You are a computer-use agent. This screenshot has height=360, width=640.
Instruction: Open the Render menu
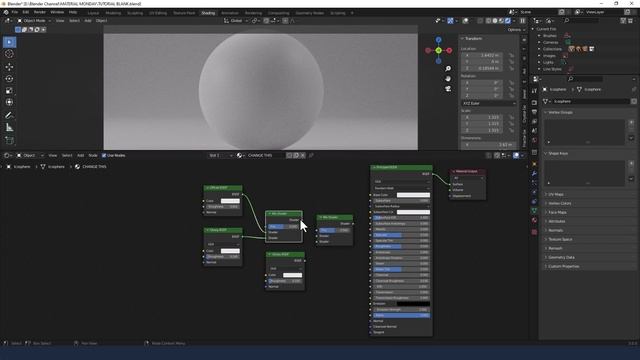[x=40, y=12]
